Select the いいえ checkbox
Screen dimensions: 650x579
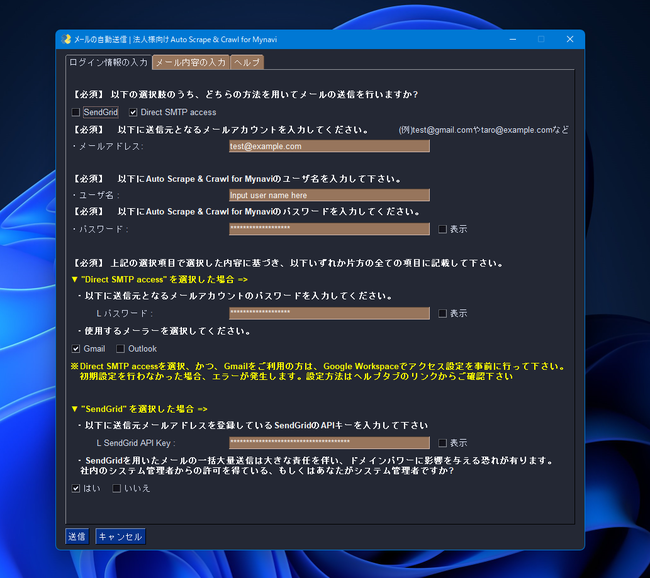pos(117,488)
